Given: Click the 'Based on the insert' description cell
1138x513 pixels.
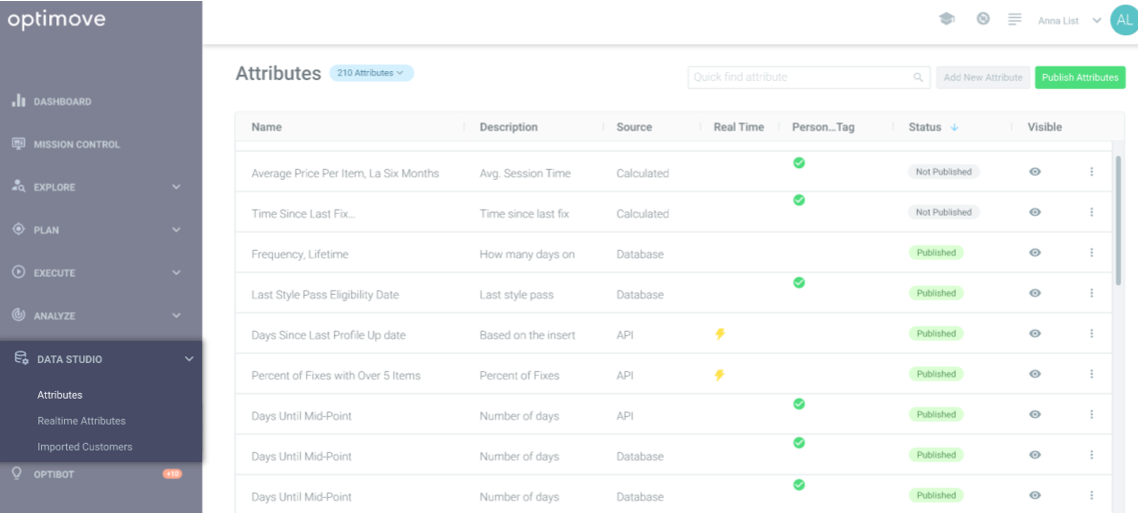Looking at the screenshot, I should point(528,335).
